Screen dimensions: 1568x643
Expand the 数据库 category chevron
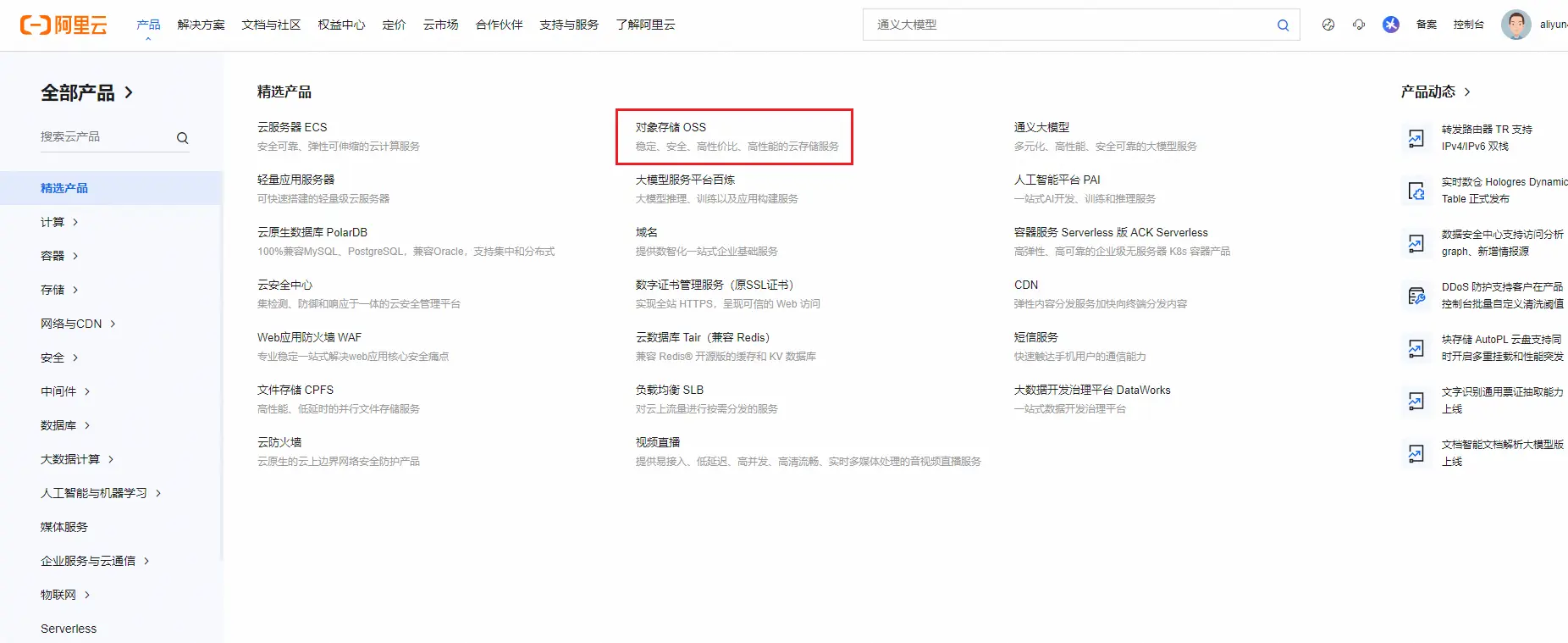87,425
